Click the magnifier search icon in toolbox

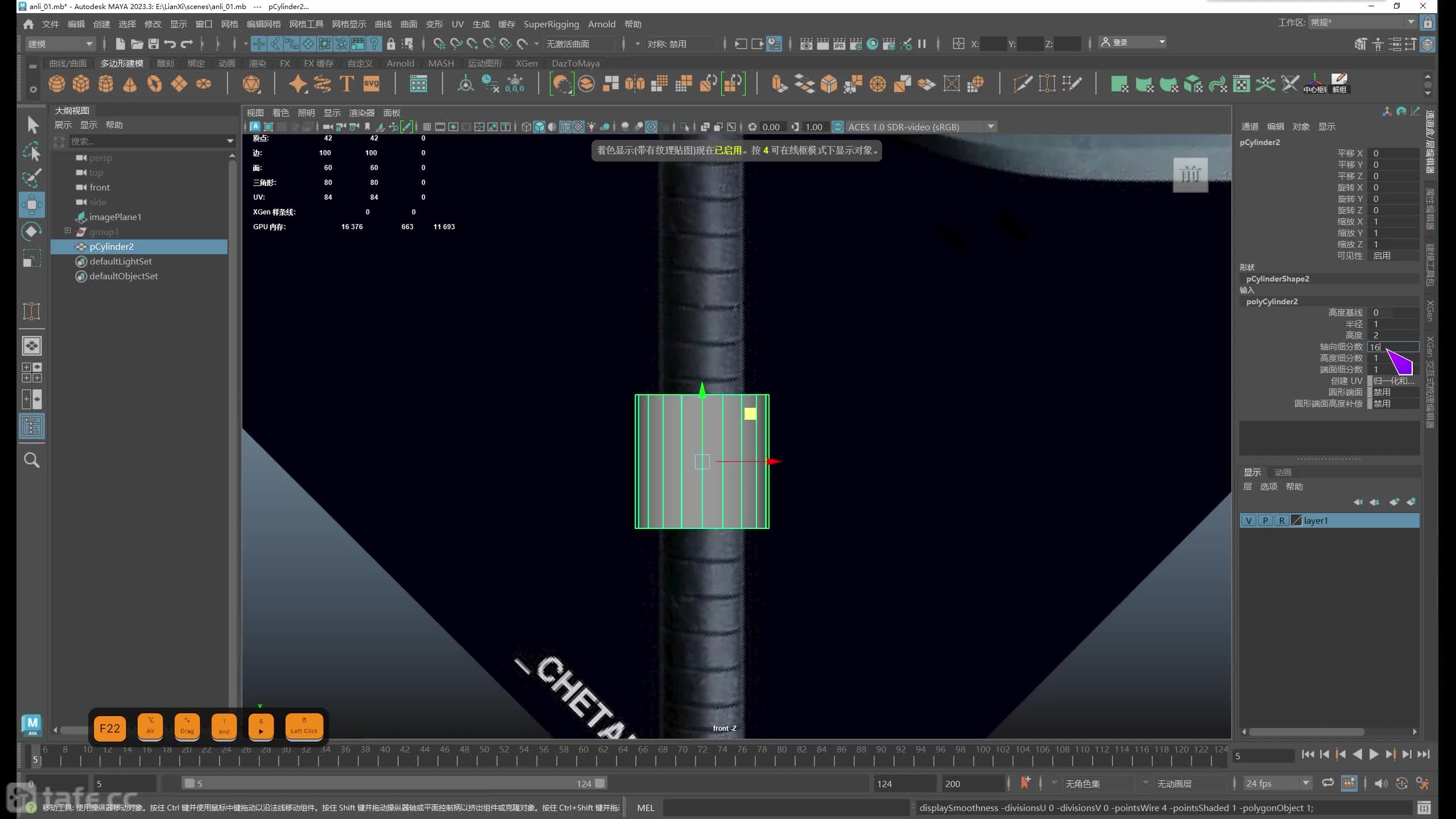tap(32, 460)
